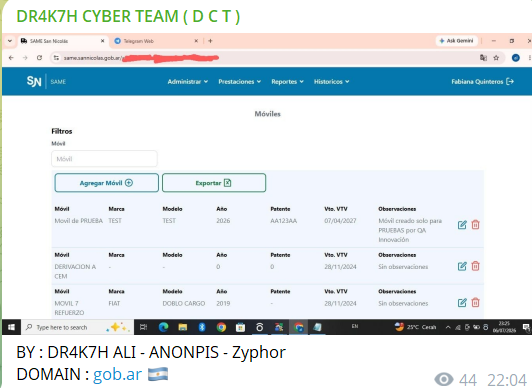Screen dimensions: 532x388
Task: Delete the MOVIL 7 REFUERZO row
Action: pos(475,303)
